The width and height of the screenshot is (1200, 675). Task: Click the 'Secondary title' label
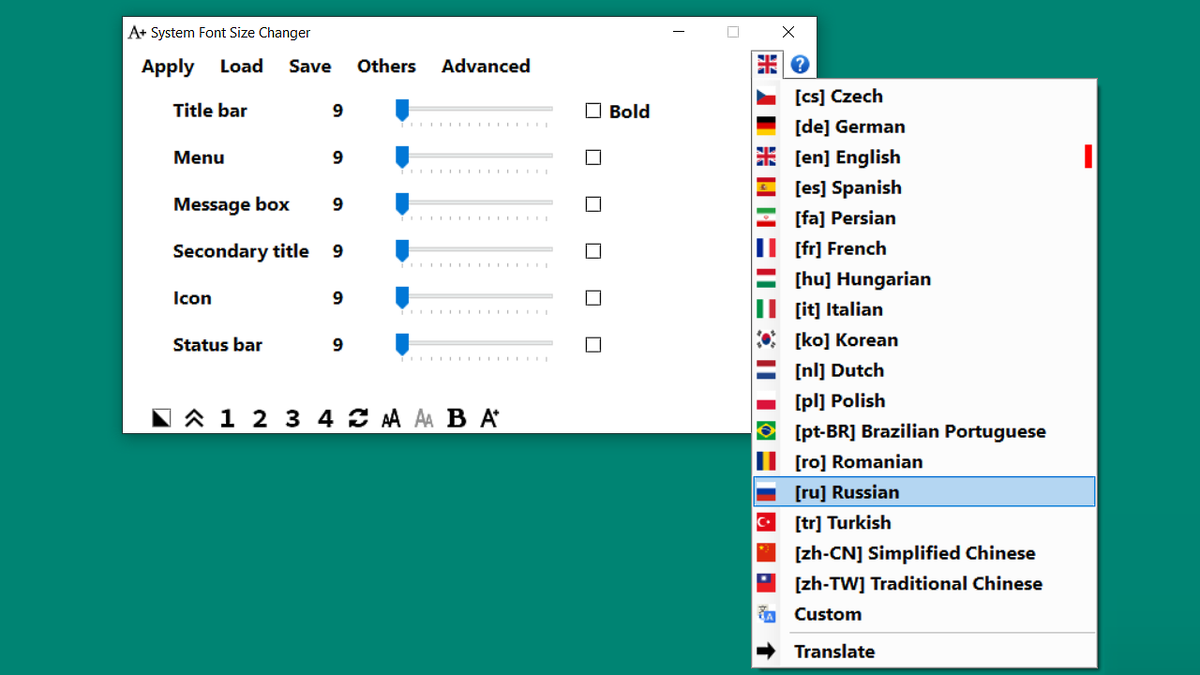241,251
